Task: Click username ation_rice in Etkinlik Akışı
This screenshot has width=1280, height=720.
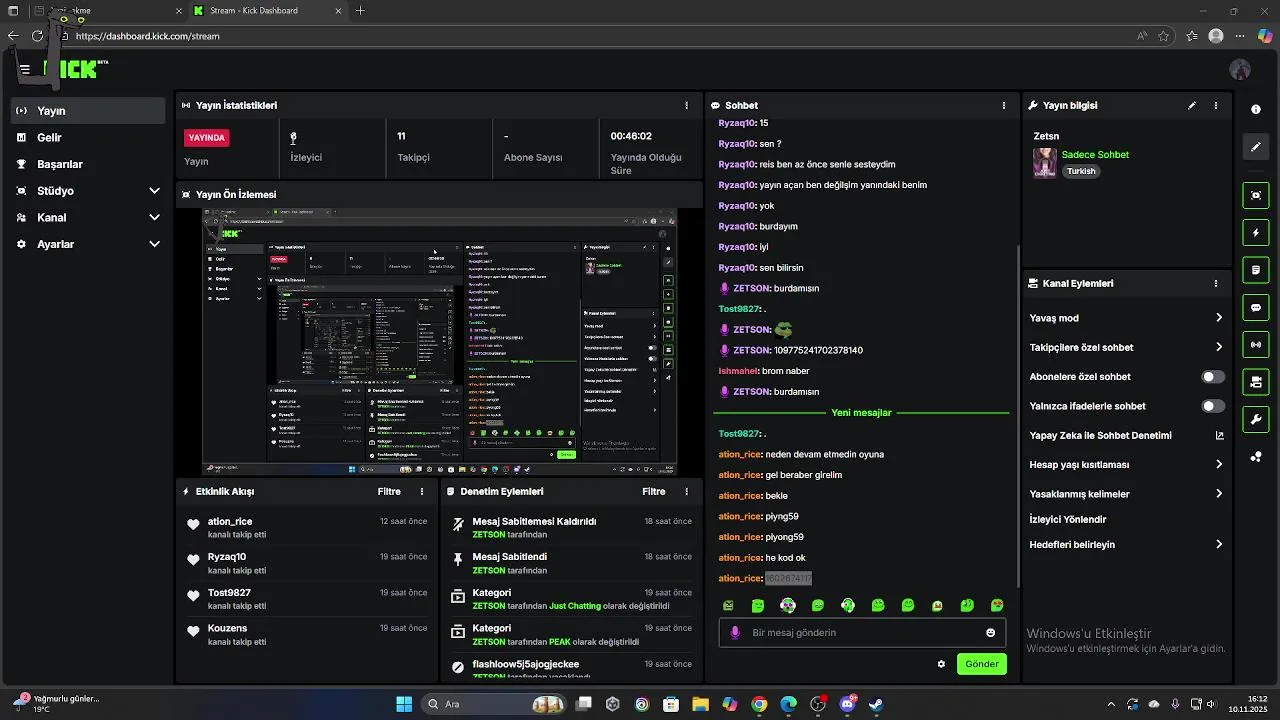Action: pyautogui.click(x=230, y=522)
